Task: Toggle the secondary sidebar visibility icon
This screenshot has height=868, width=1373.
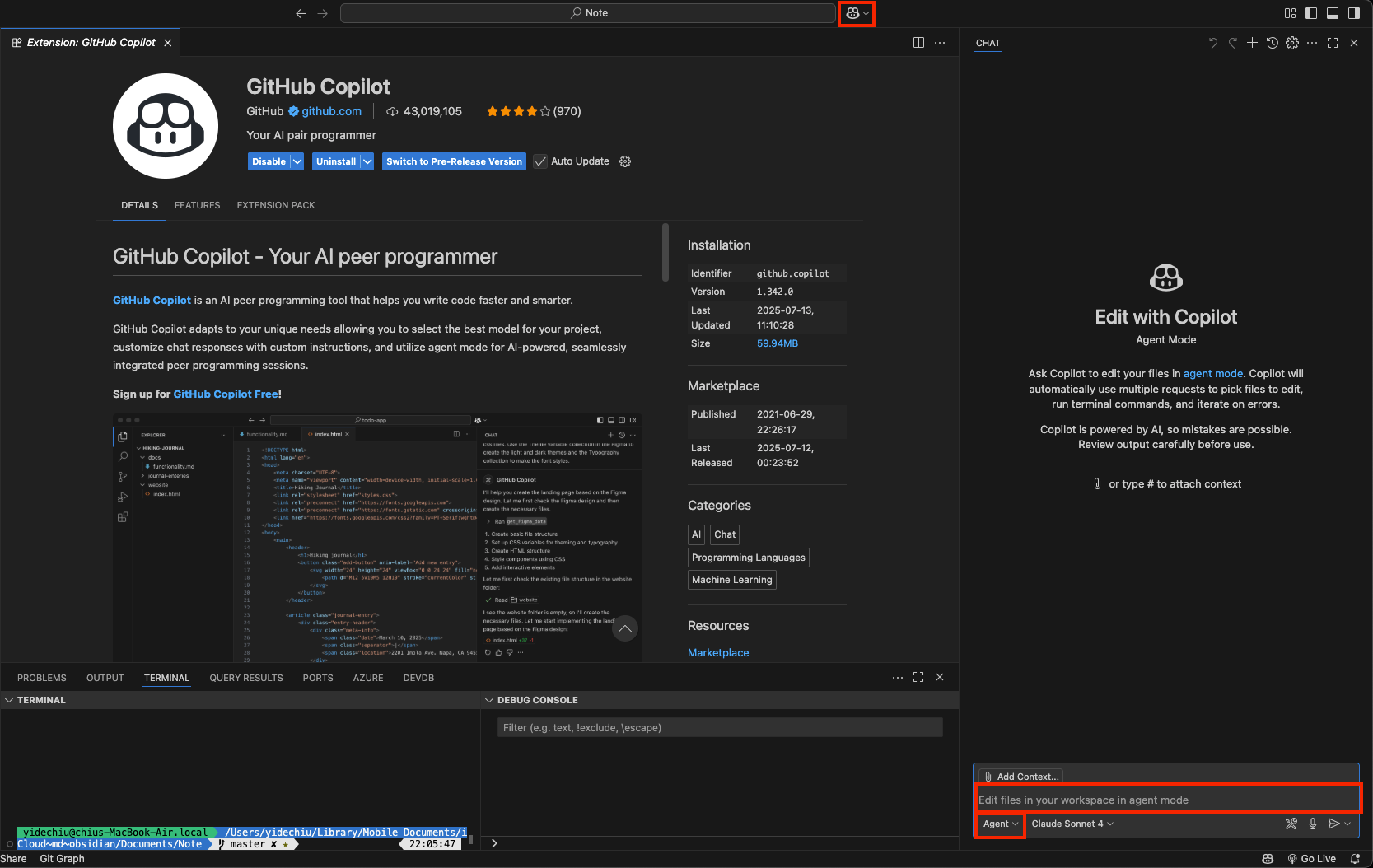Action: [x=1354, y=13]
